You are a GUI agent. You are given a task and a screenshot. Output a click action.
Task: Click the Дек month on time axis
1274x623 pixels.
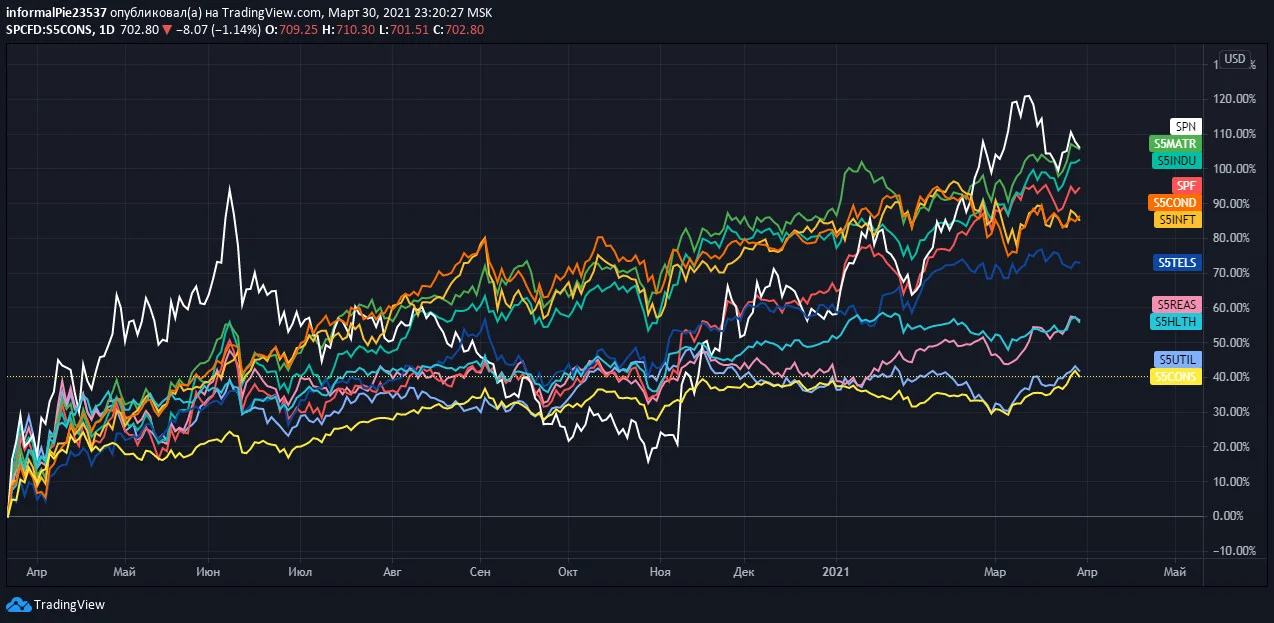coord(744,572)
